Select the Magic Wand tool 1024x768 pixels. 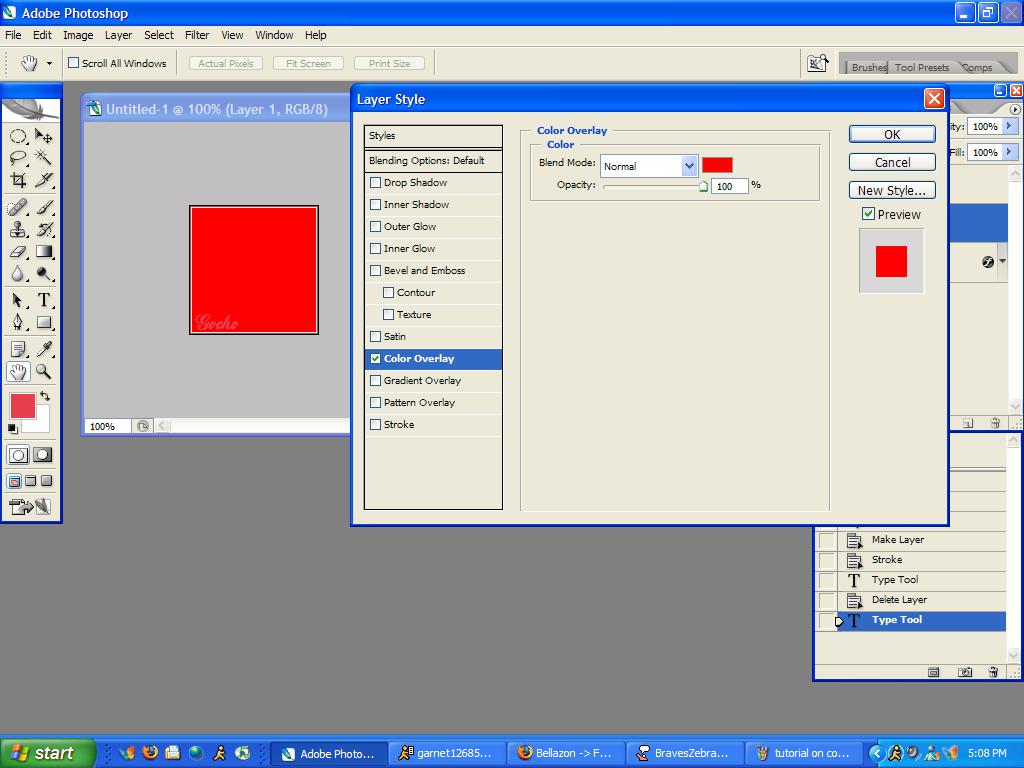(44, 158)
